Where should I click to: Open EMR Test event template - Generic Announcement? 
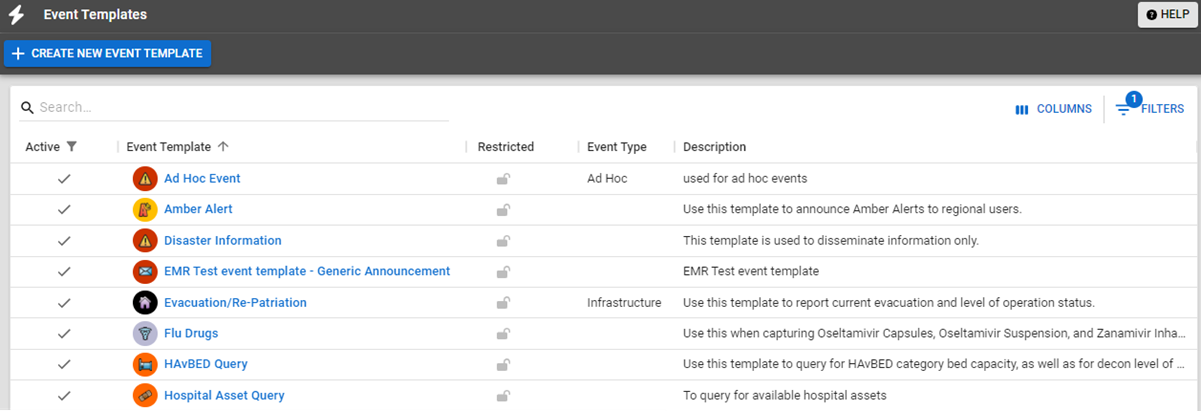307,272
